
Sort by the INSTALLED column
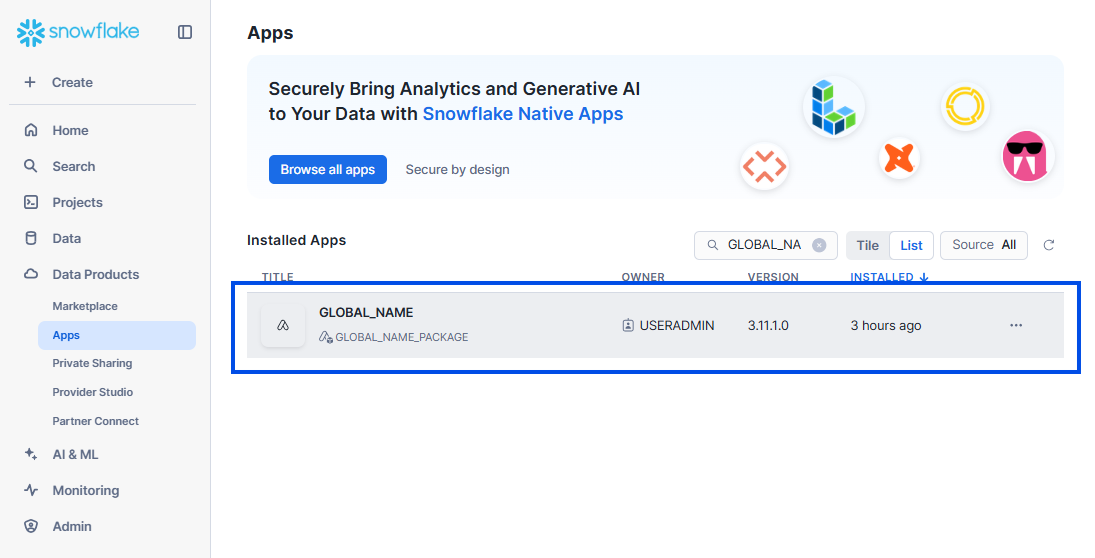pyautogui.click(x=889, y=277)
